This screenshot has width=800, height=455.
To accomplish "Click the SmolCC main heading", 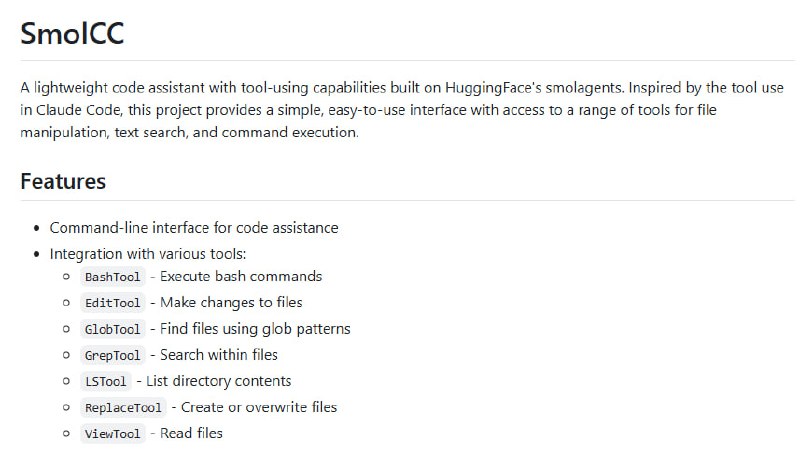I will tap(72, 32).
